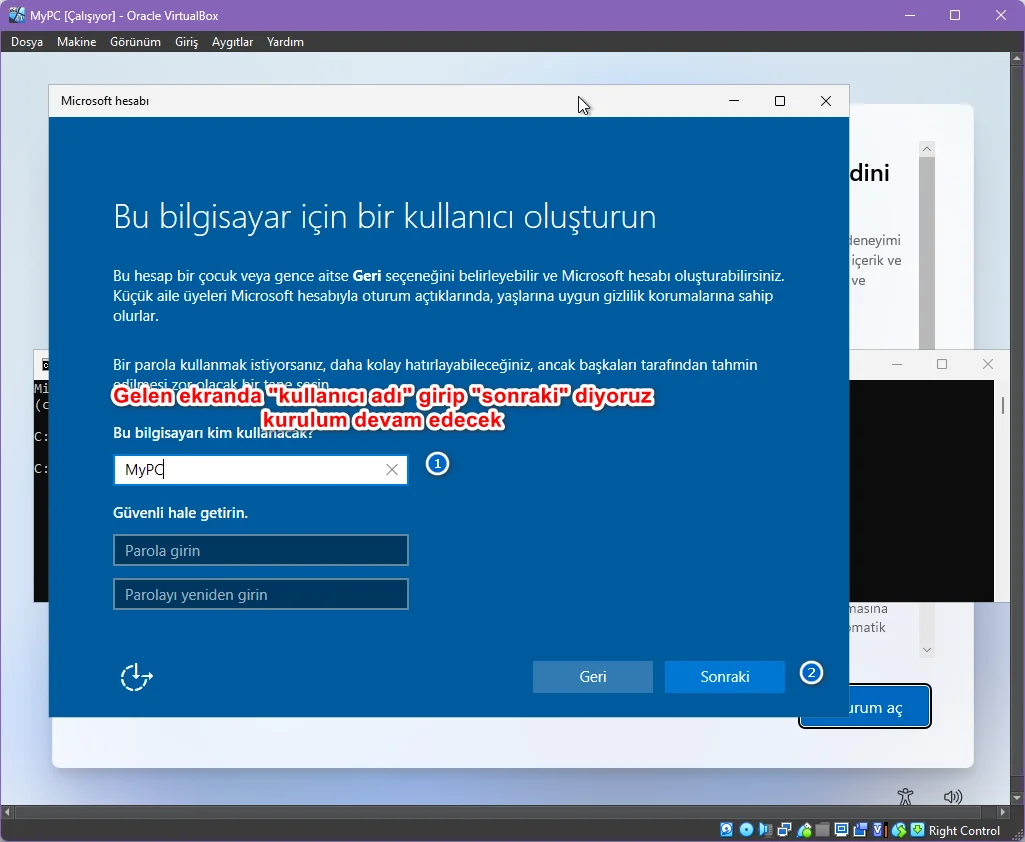The width and height of the screenshot is (1025, 842).
Task: Click the VirtualBox horizontal scrollbar right arrow
Action: click(x=1003, y=812)
